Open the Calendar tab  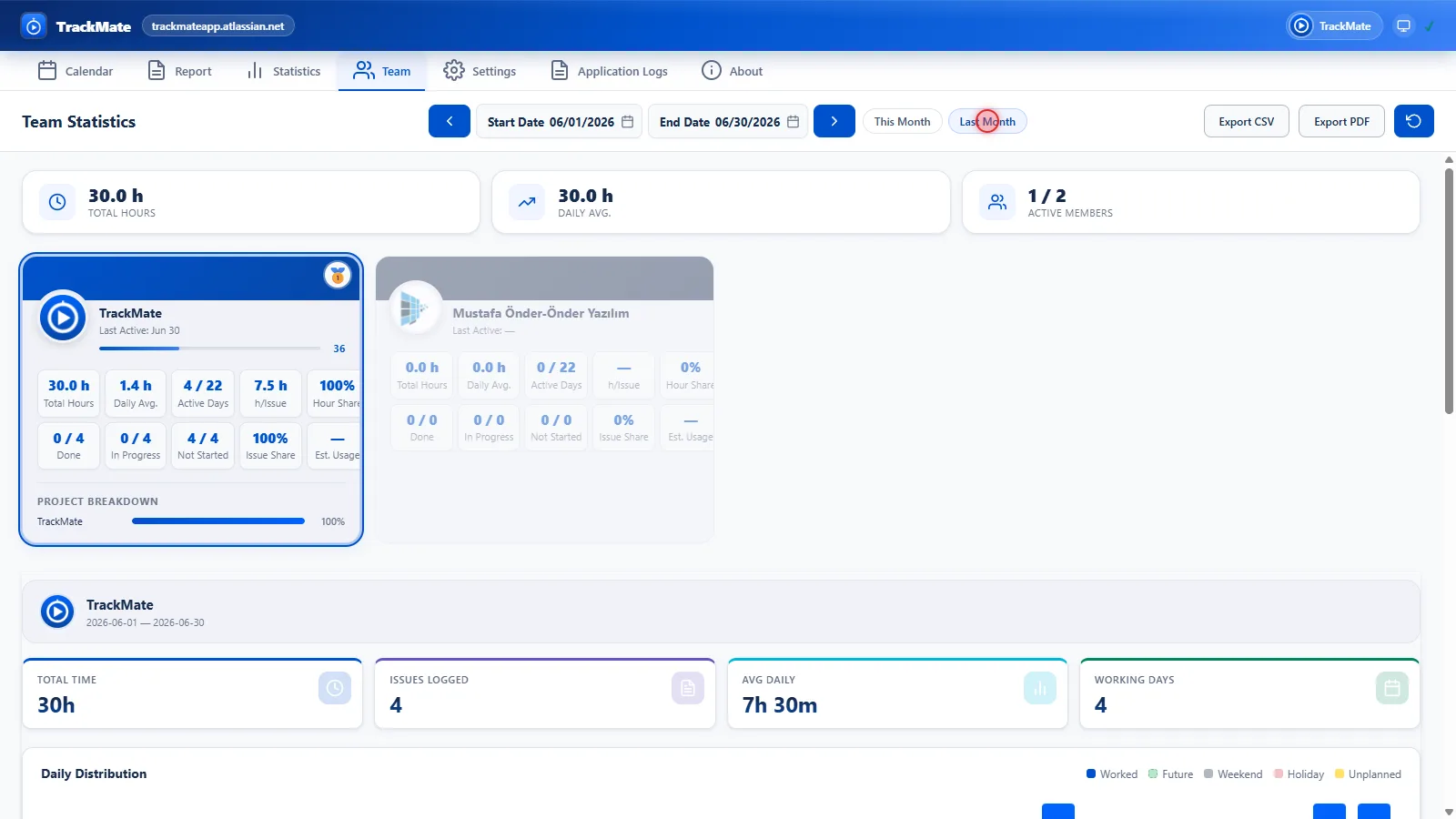pyautogui.click(x=76, y=71)
